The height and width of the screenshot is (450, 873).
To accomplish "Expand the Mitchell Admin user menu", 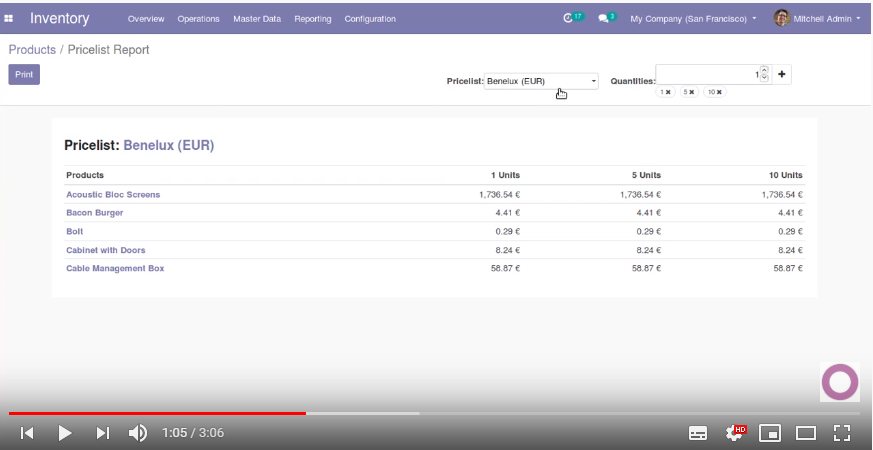I will pos(817,19).
